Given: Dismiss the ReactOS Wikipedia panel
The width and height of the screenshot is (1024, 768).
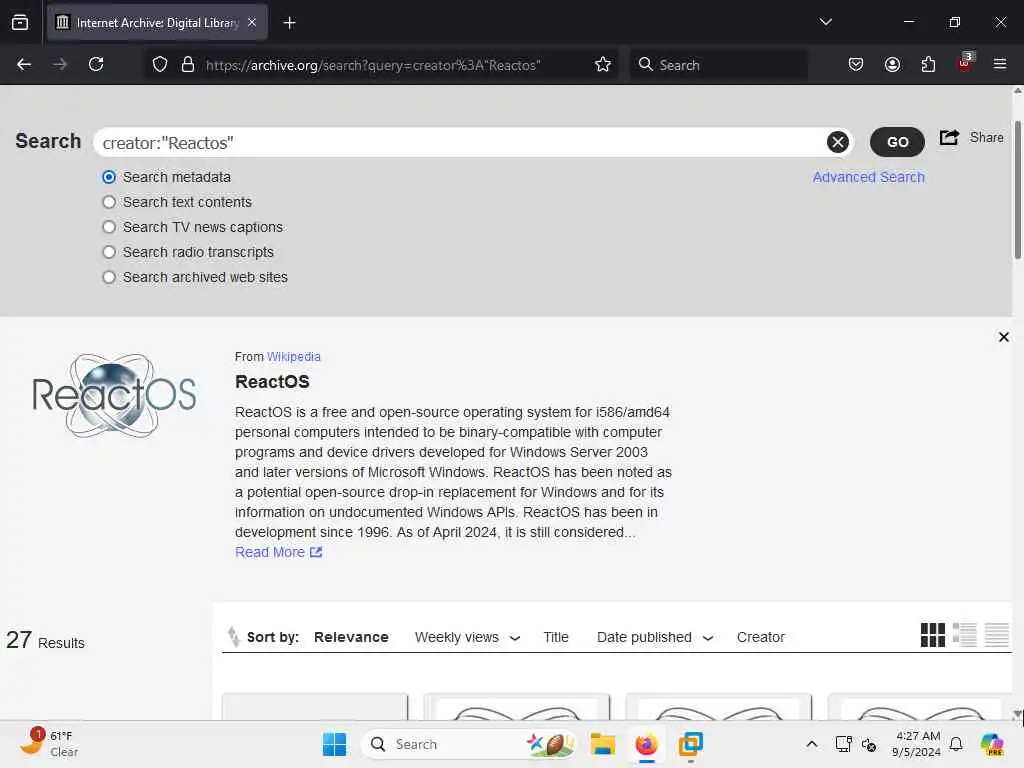Looking at the screenshot, I should [x=1004, y=337].
